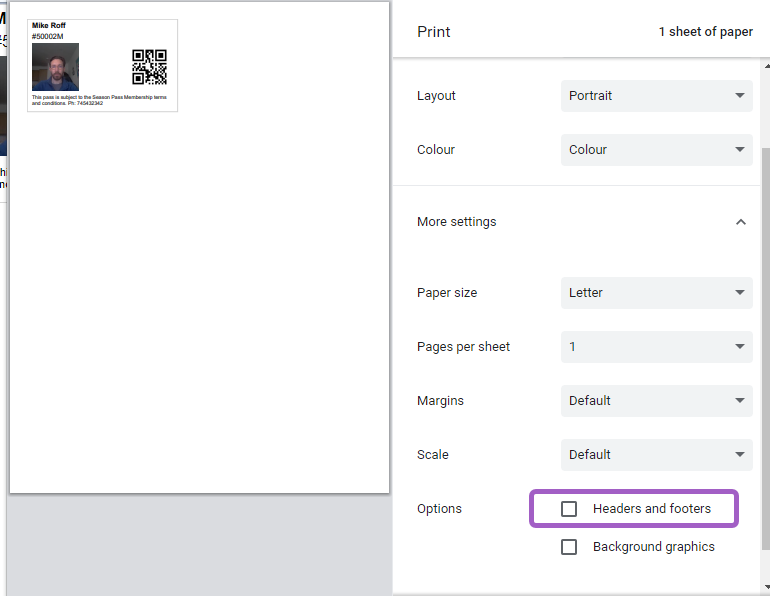
Task: Click the QR code in the print preview
Action: (x=149, y=67)
